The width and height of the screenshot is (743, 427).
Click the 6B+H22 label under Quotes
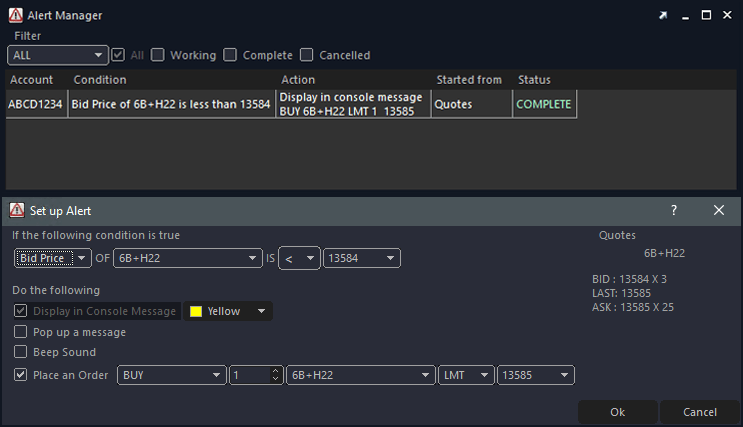coord(664,253)
